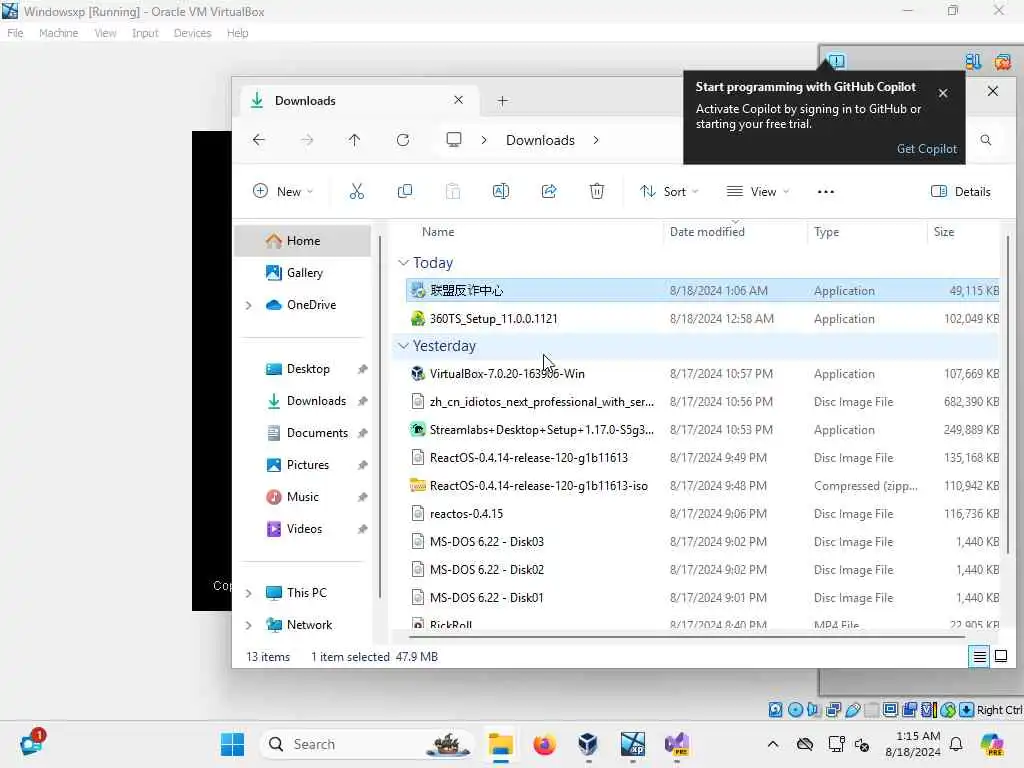The height and width of the screenshot is (768, 1024).
Task: Click the Copilot icon in taskbar corner
Action: tap(992, 744)
